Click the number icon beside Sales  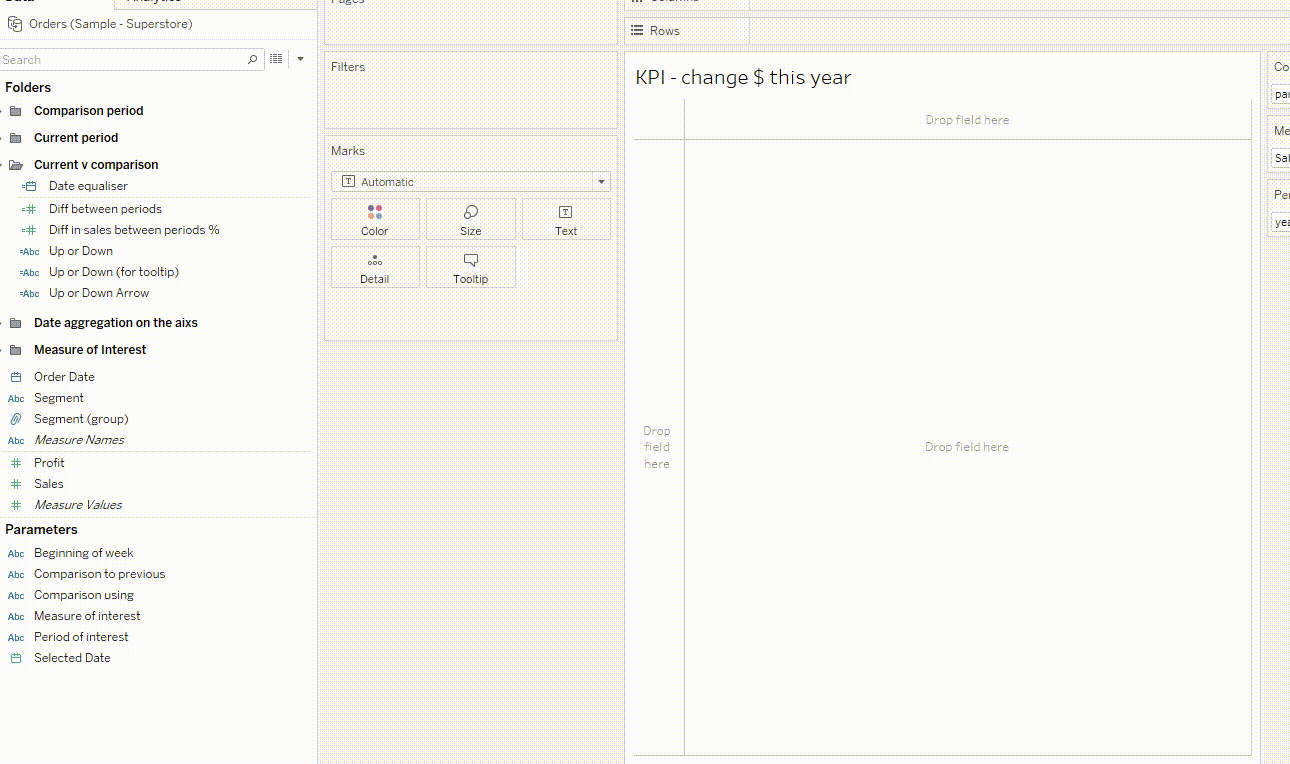16,484
